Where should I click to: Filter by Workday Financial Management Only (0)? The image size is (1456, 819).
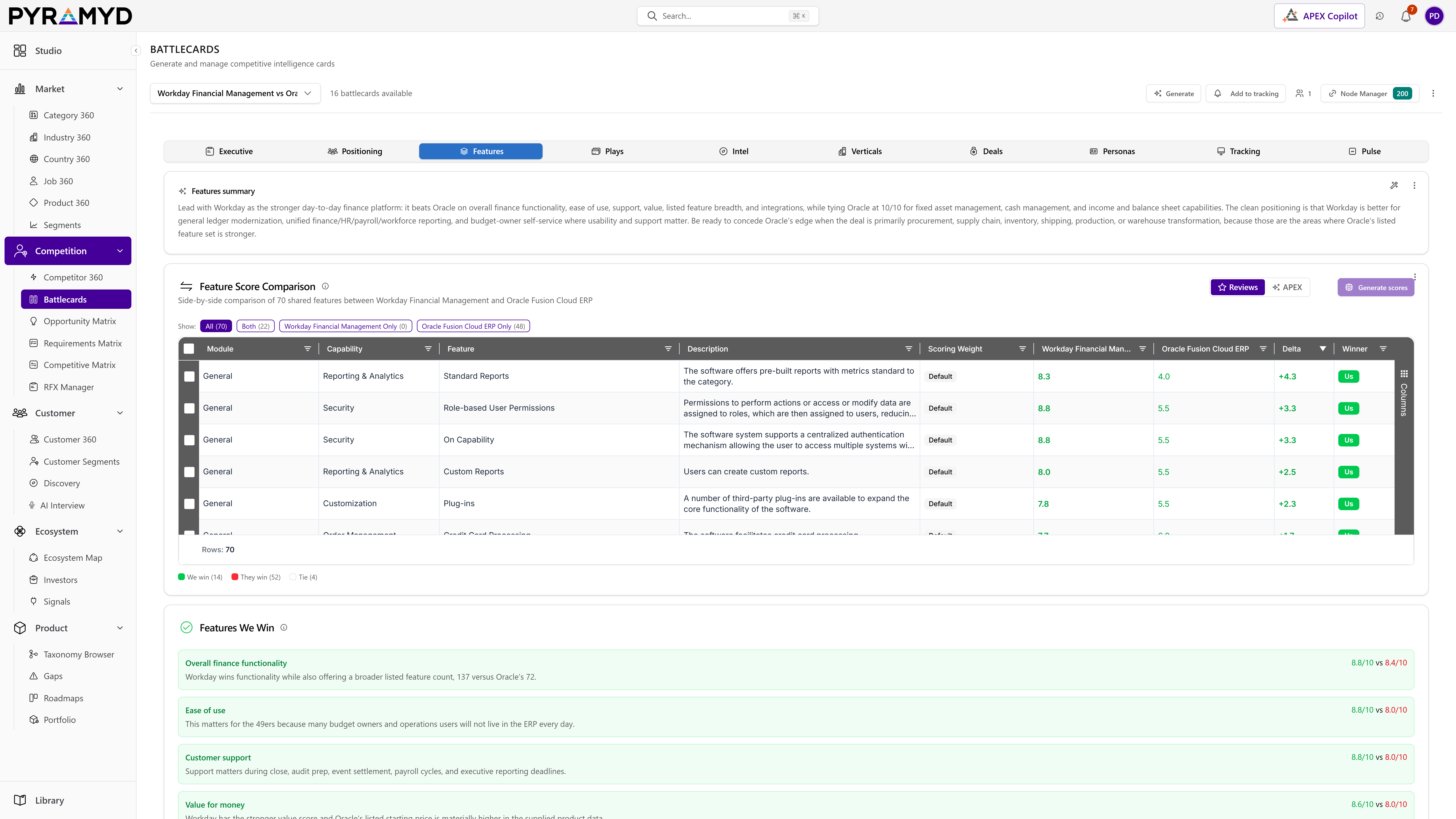tap(345, 326)
